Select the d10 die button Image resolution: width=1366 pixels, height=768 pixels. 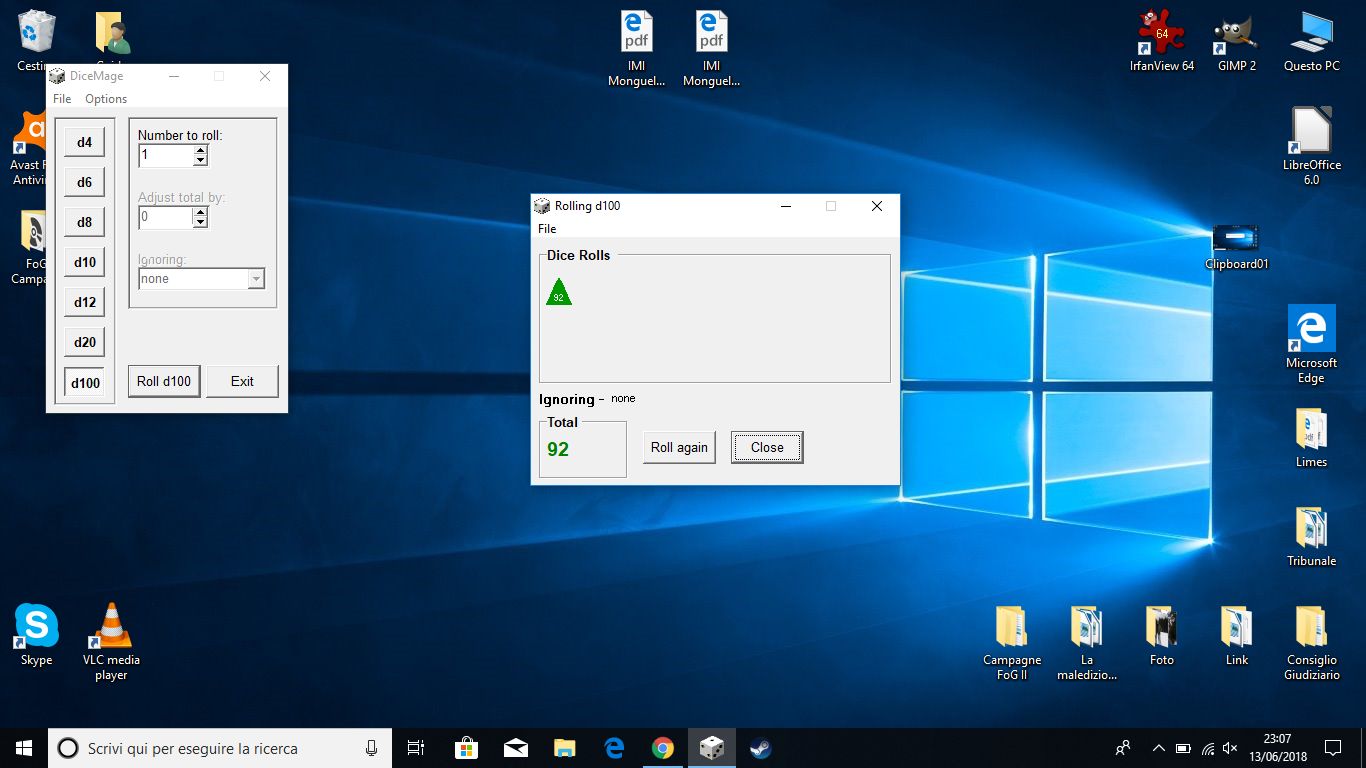84,262
